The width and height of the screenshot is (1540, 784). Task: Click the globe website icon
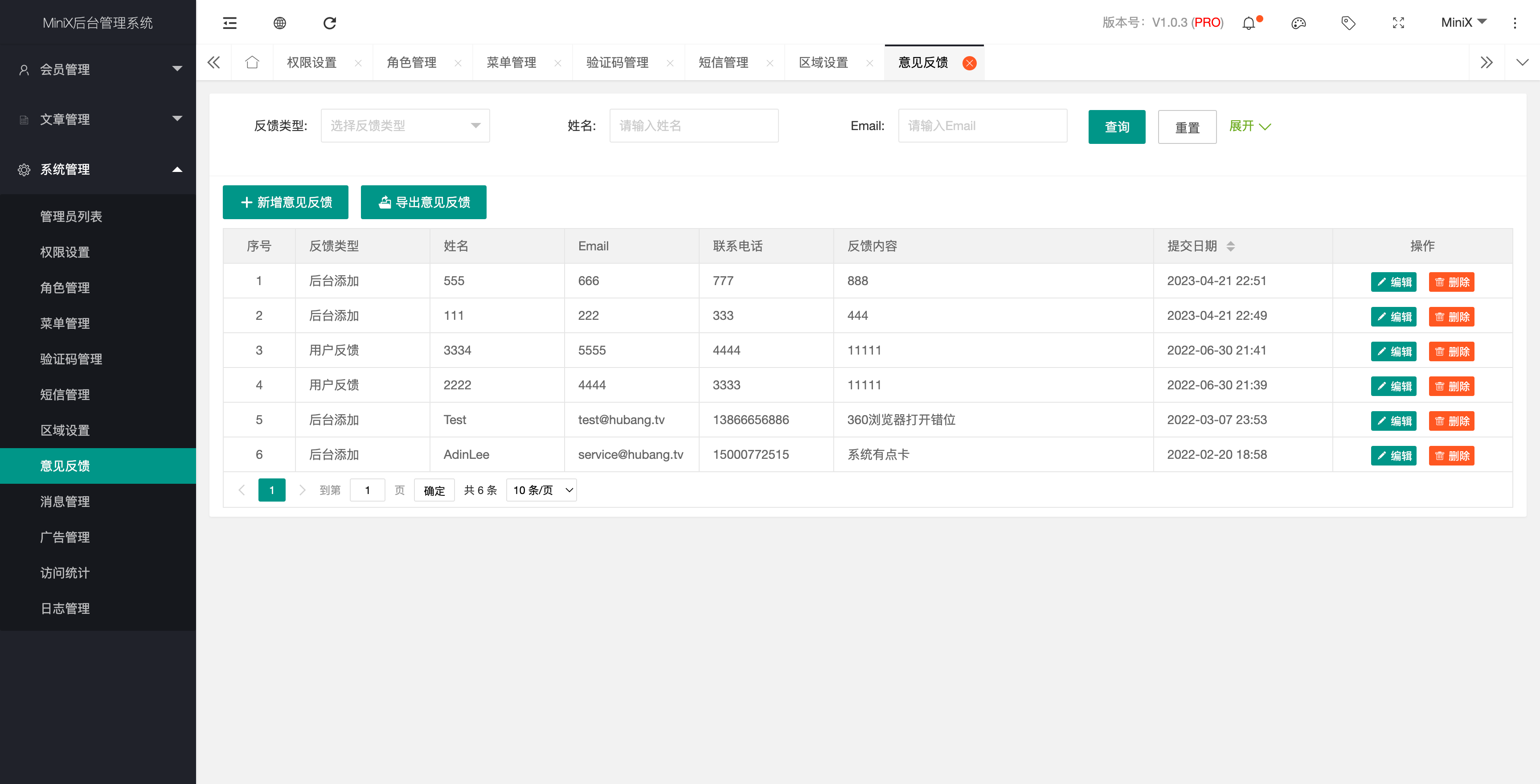pos(280,23)
